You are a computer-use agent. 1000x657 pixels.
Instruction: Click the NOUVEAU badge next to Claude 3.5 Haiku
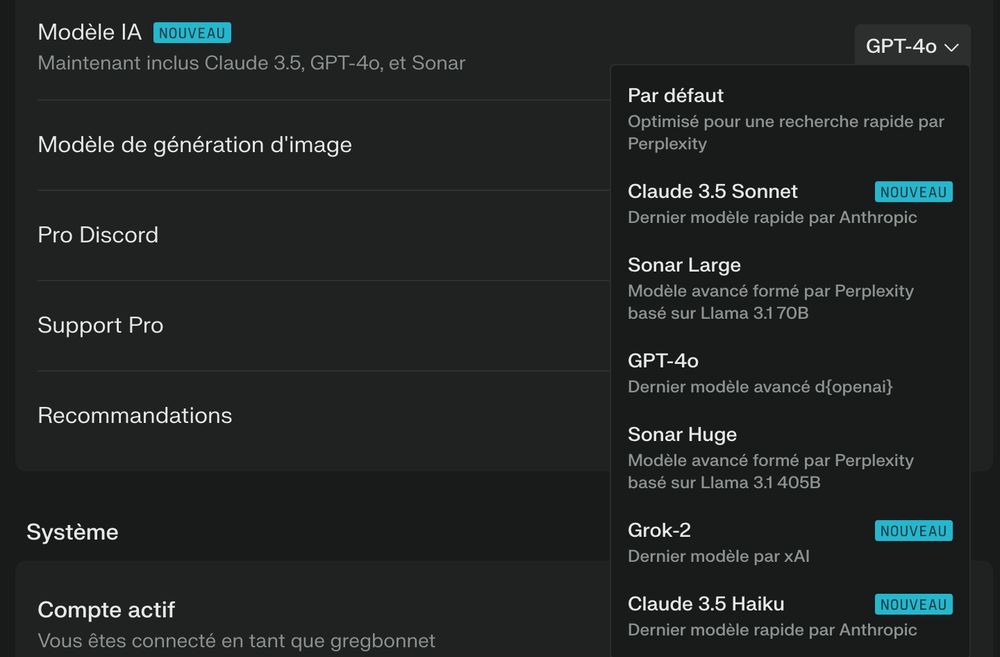pyautogui.click(x=913, y=604)
